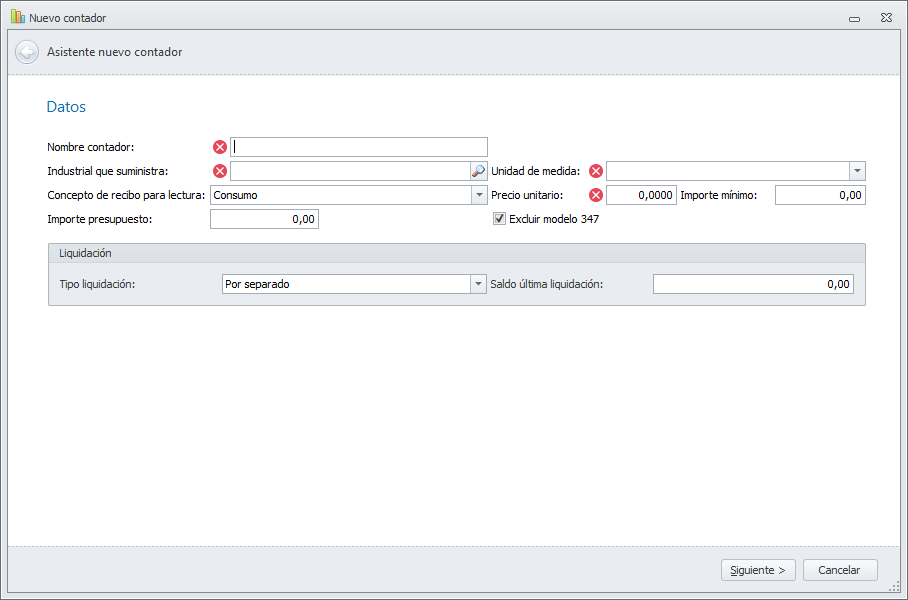
Task: Expand the Concepto de recibo para lectura dropdown
Action: (479, 195)
